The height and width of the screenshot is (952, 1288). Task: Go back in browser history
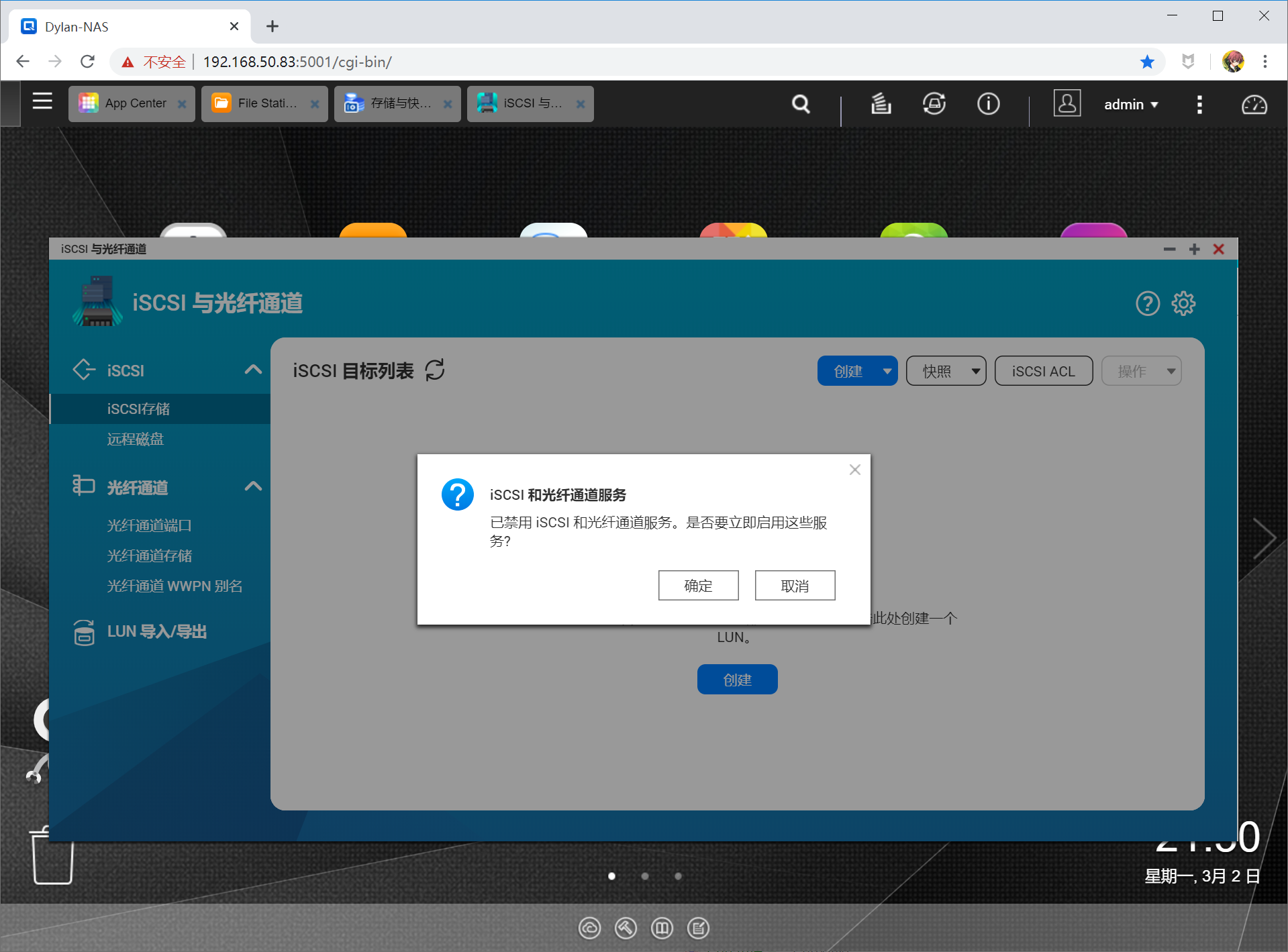pos(23,62)
